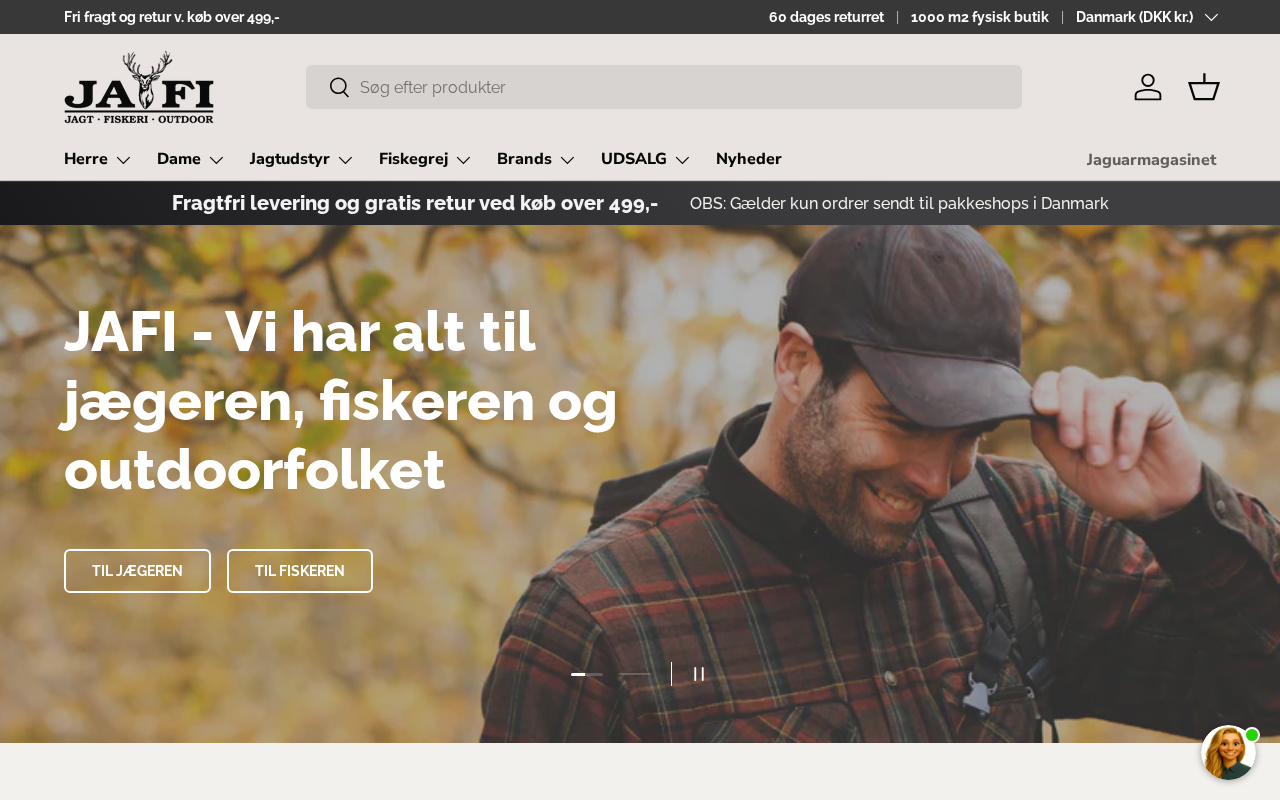Expand the Herre menu
1280x800 pixels.
(x=98, y=159)
